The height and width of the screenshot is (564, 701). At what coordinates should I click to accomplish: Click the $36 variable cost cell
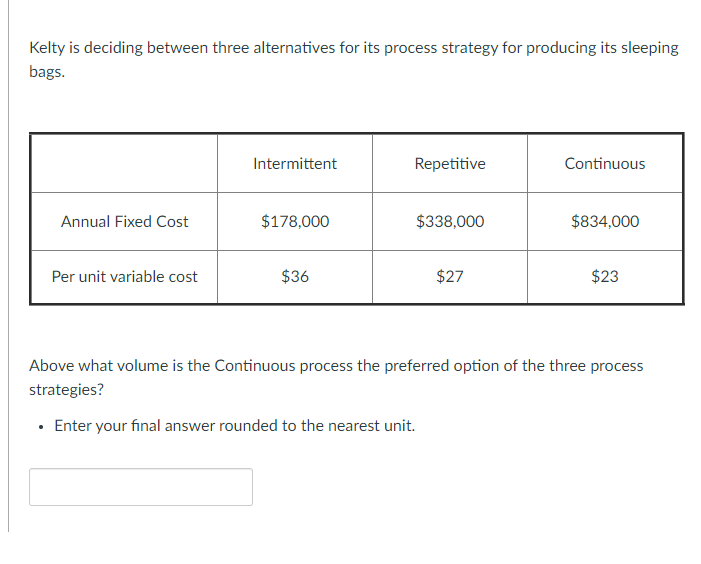[295, 277]
